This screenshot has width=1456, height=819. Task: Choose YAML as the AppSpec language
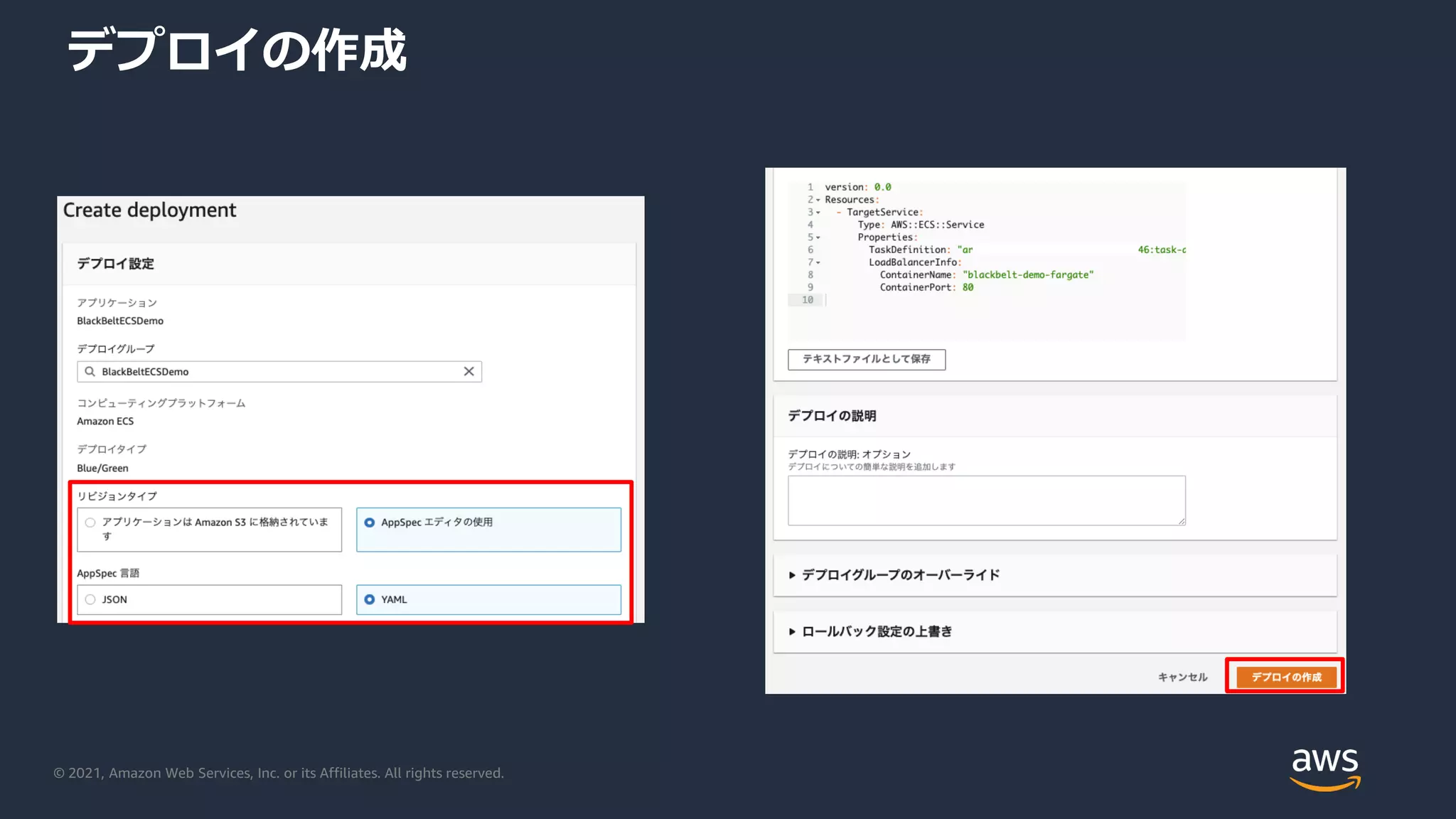pyautogui.click(x=369, y=599)
